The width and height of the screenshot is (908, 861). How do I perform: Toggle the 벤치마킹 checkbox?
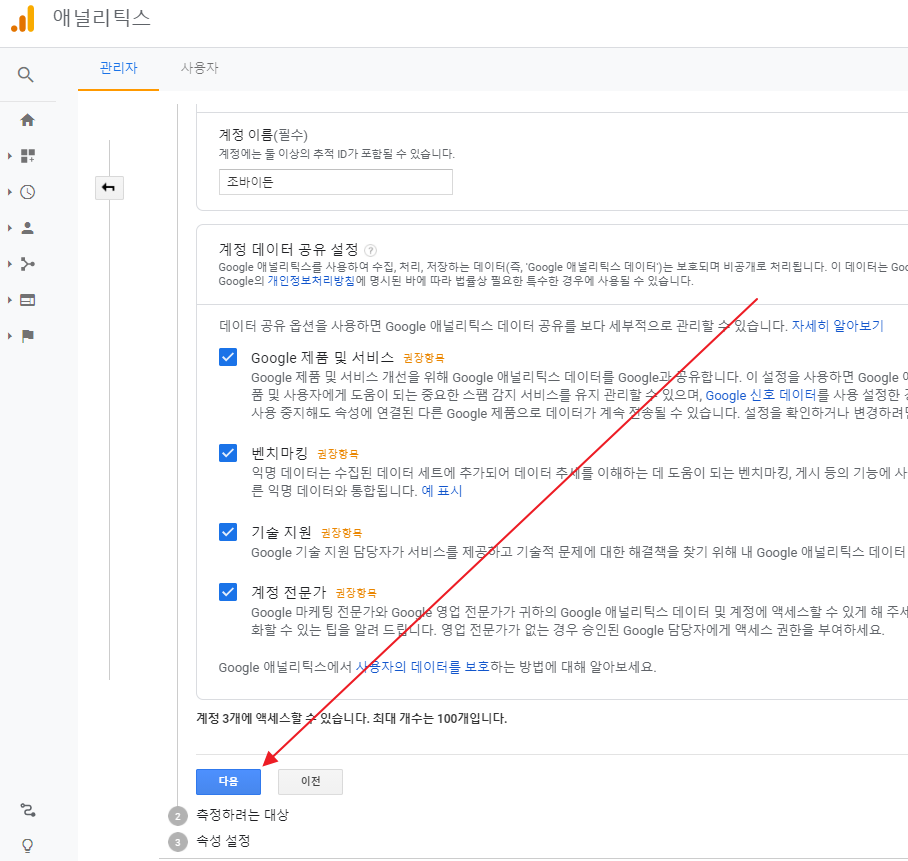tap(228, 453)
